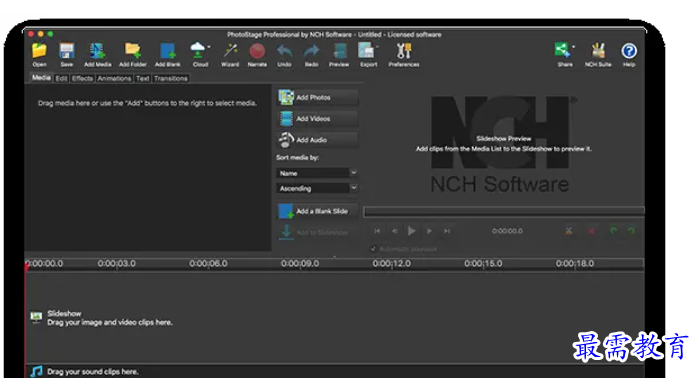Click the Add Media toolbar icon
The width and height of the screenshot is (697, 378).
(x=97, y=54)
